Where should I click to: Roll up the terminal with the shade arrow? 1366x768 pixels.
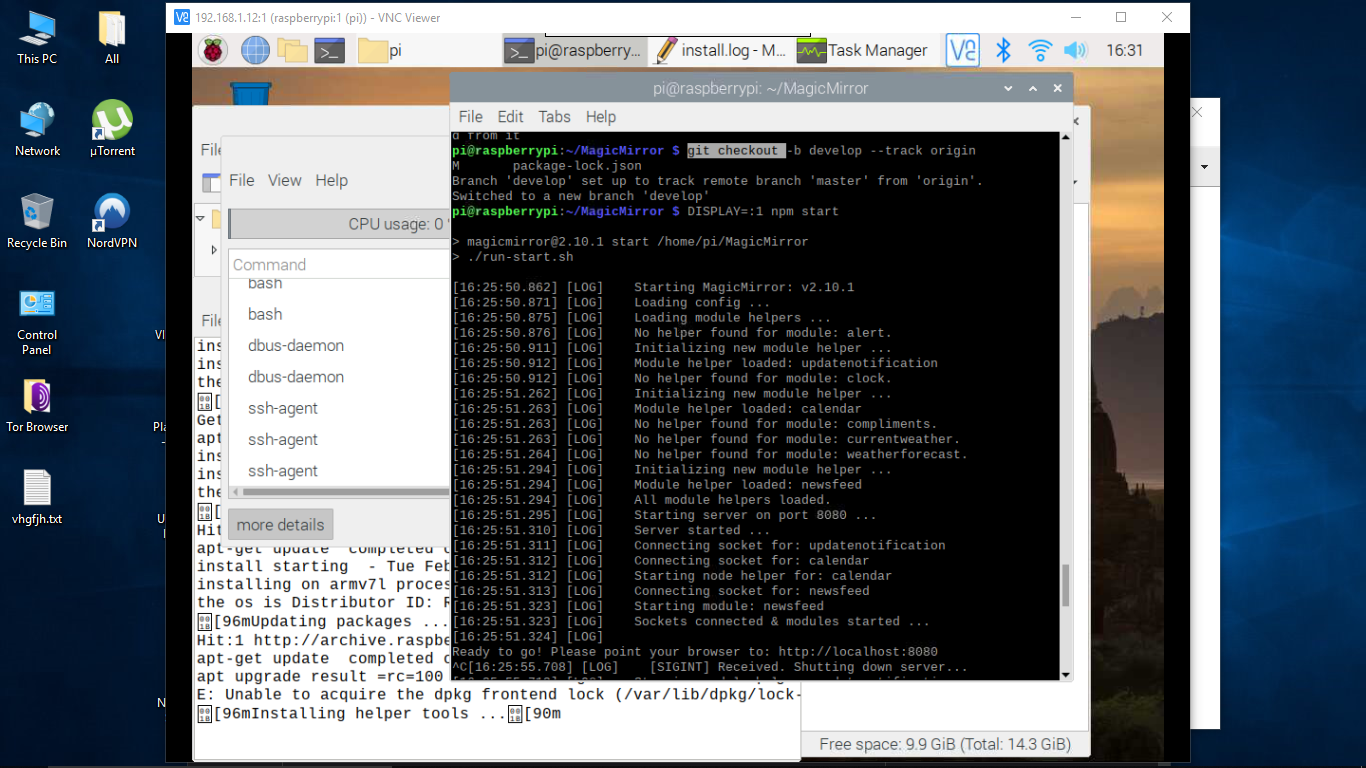tap(1033, 88)
